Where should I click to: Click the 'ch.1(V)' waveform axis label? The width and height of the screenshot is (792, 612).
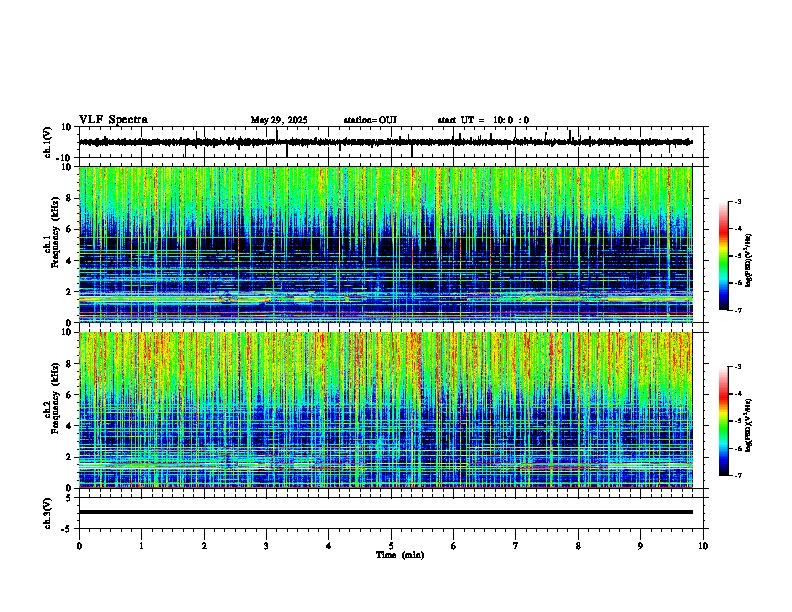click(x=48, y=142)
